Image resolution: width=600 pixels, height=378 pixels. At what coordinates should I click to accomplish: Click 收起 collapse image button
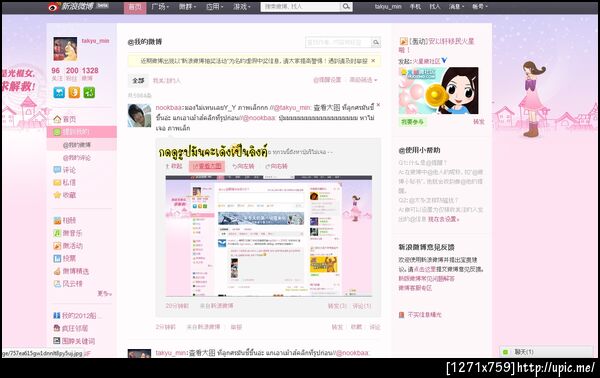tap(174, 166)
